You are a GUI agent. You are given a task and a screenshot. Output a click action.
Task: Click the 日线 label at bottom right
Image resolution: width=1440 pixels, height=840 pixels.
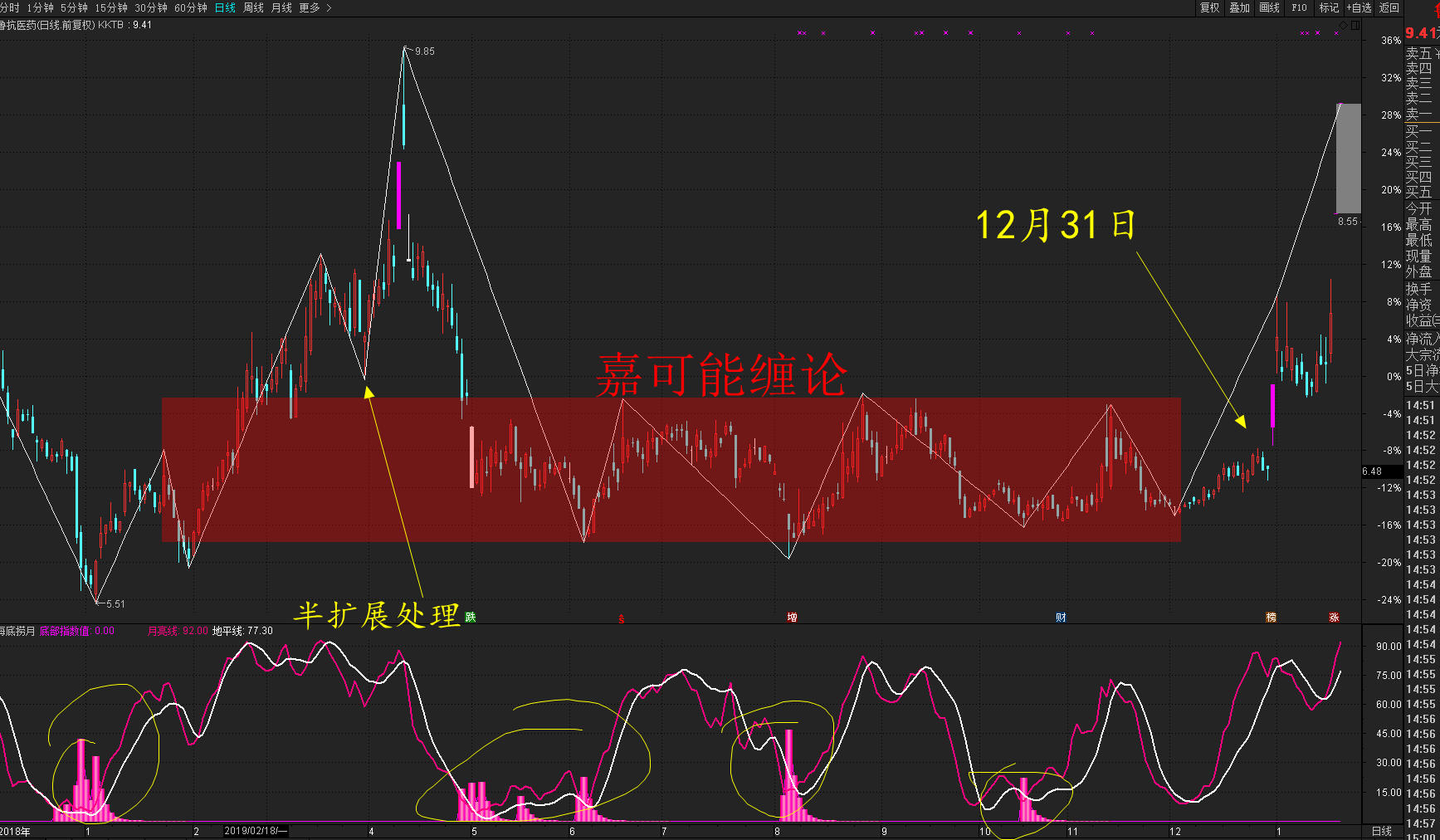click(x=1382, y=831)
